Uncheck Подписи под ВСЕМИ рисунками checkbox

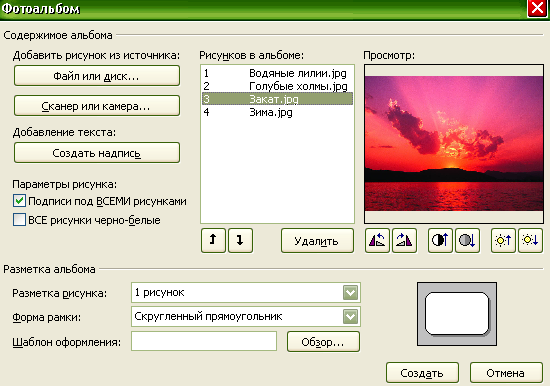[19, 201]
